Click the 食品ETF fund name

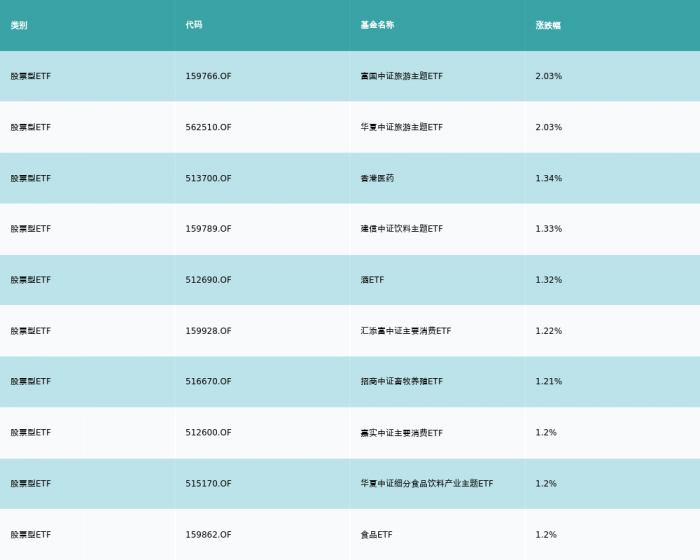376,535
